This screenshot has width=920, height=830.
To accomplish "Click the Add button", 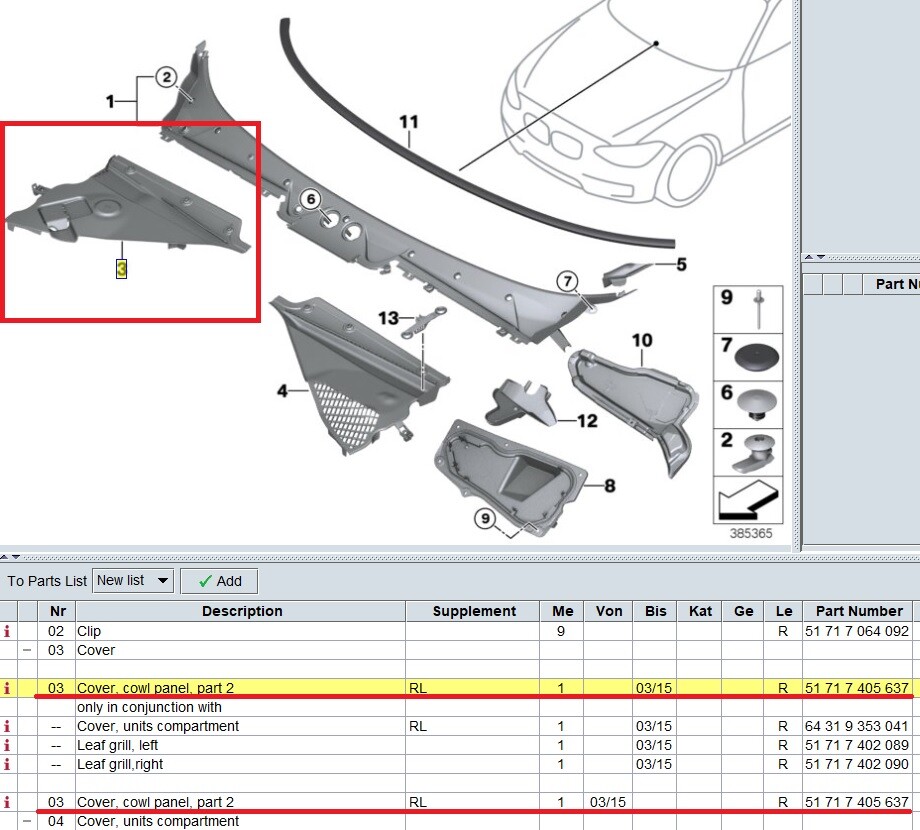I will click(219, 581).
